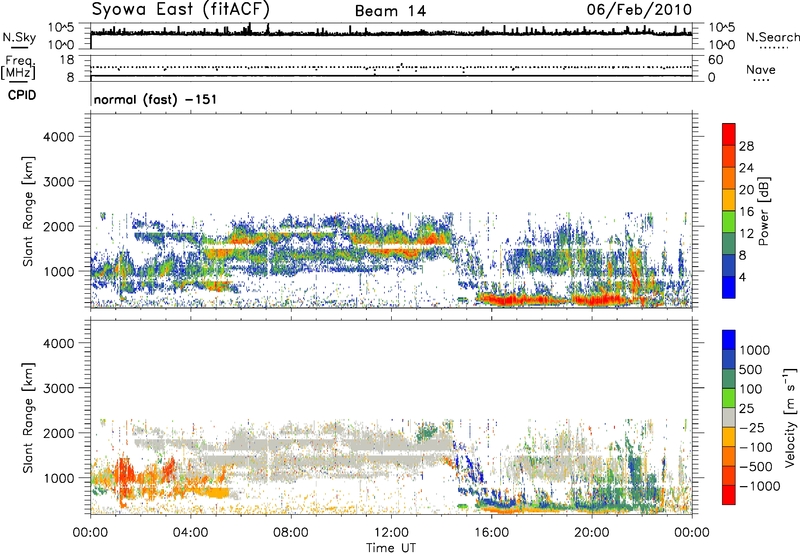Click the date '06/Feb/2010'
This screenshot has width=800, height=554.
coord(639,9)
